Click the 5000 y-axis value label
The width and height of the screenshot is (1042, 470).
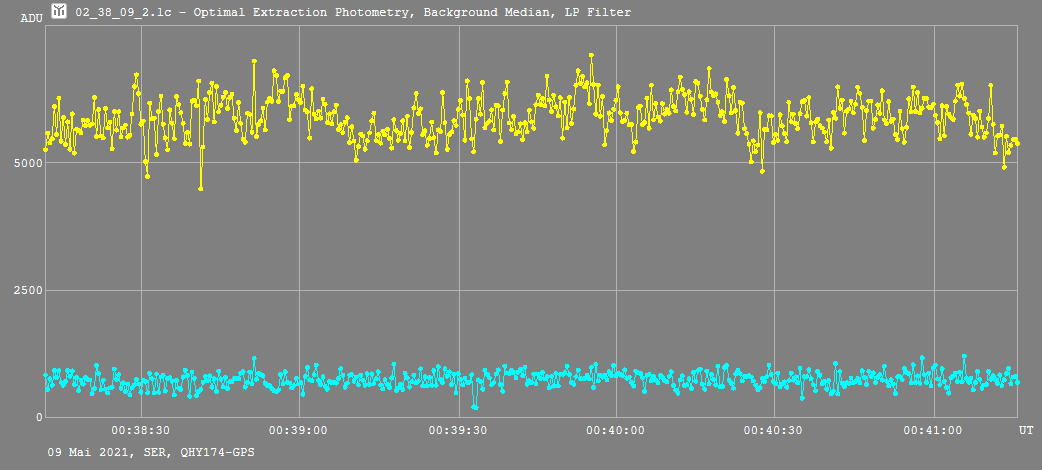coord(26,162)
